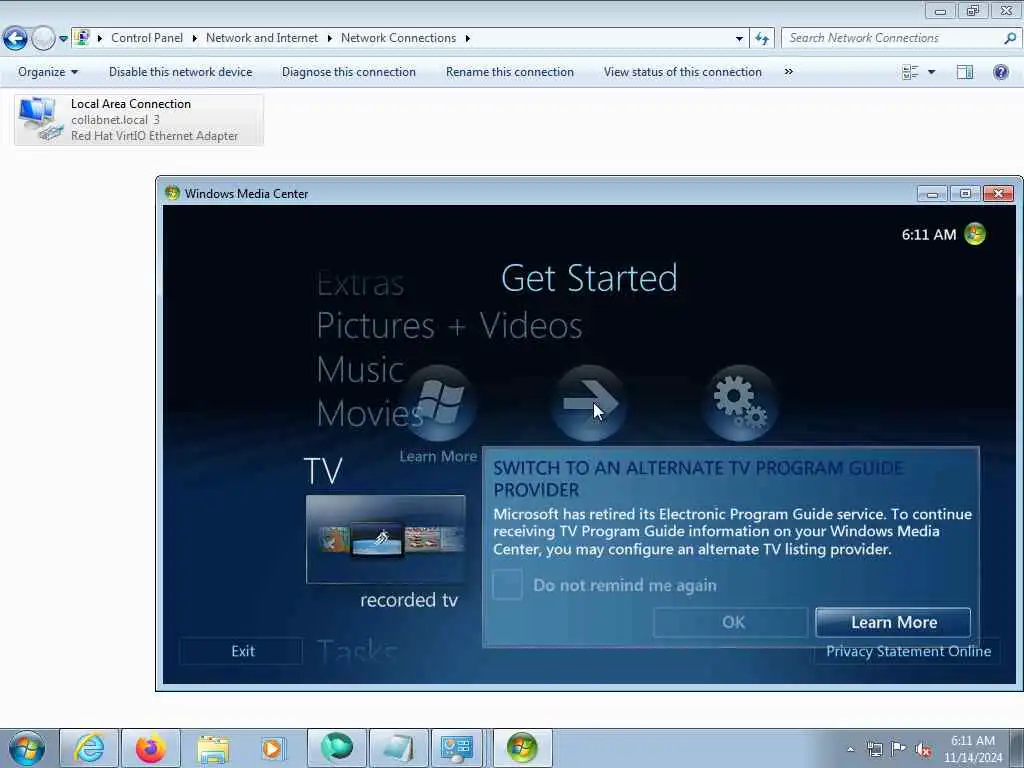1024x768 pixels.
Task: Click the green Media Center logo beside clock
Action: [975, 234]
